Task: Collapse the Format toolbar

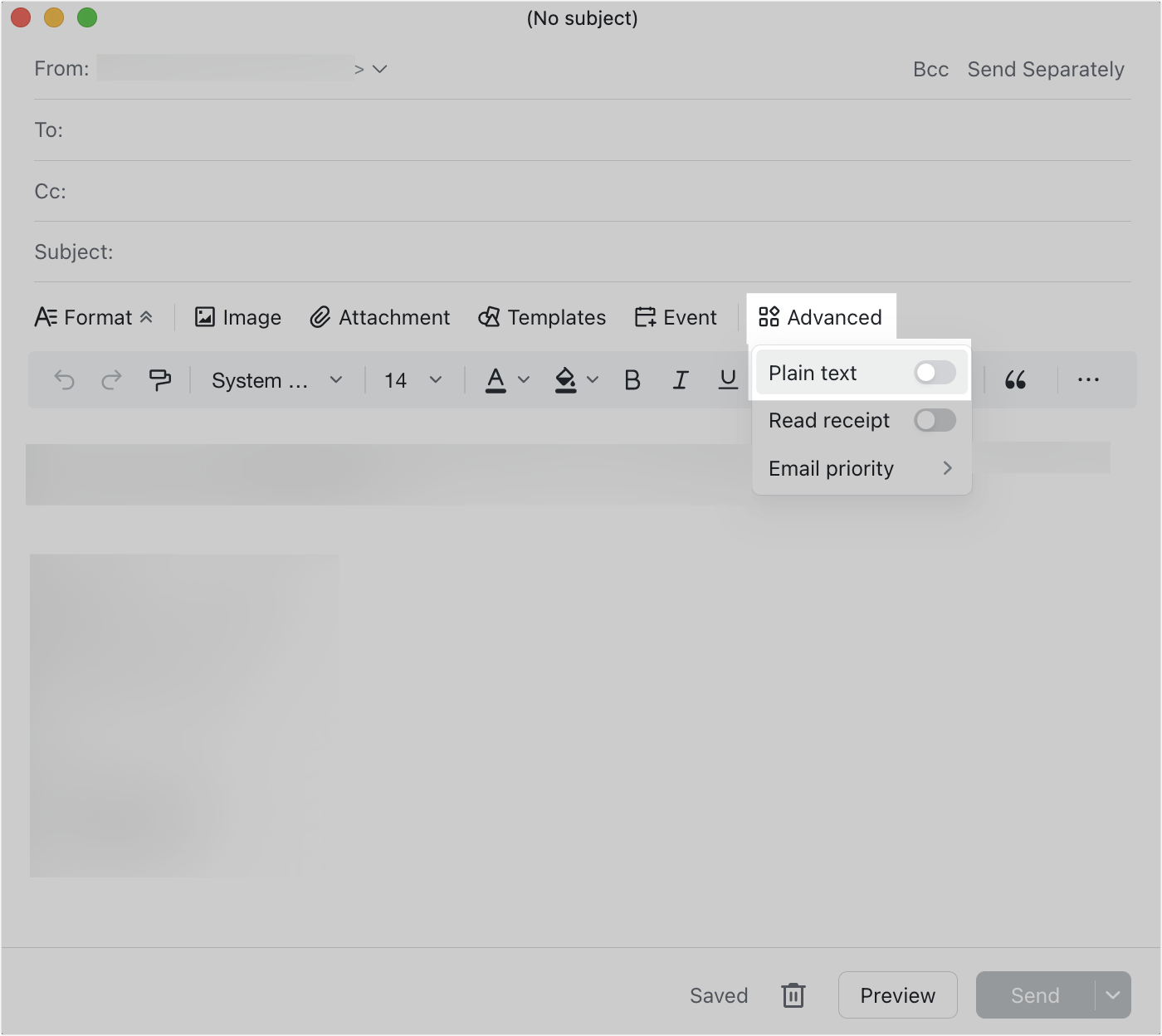Action: coord(94,317)
